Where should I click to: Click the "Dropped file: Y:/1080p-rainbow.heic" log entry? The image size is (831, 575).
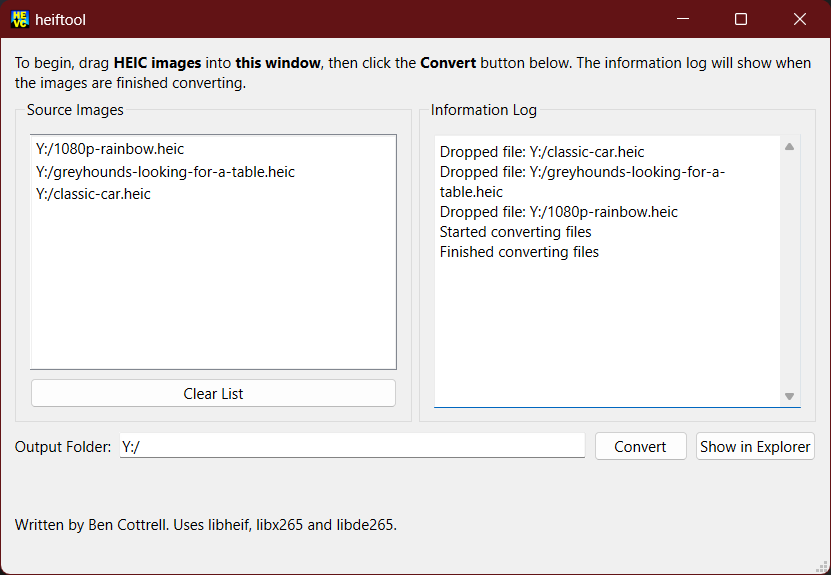[x=558, y=212]
